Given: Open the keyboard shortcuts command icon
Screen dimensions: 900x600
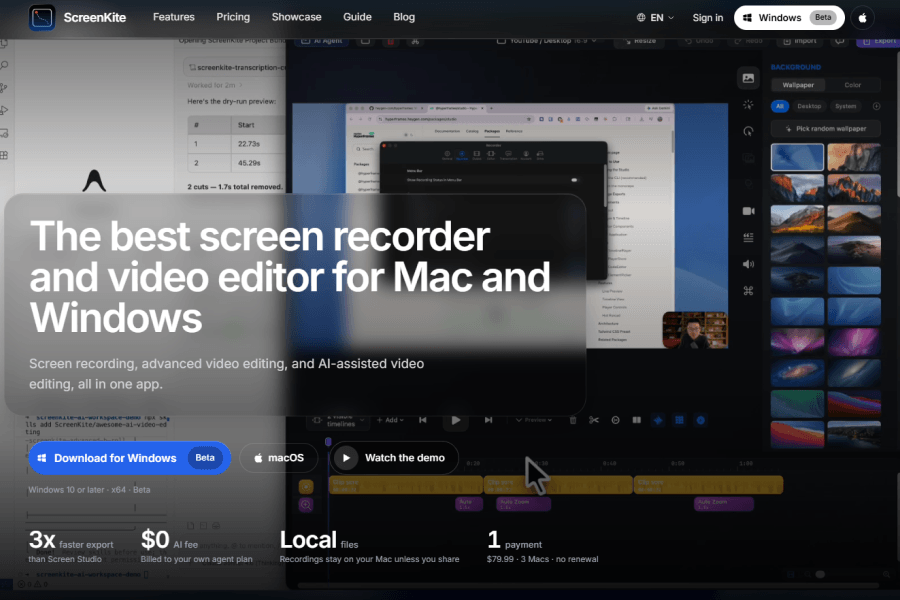Looking at the screenshot, I should tap(748, 291).
